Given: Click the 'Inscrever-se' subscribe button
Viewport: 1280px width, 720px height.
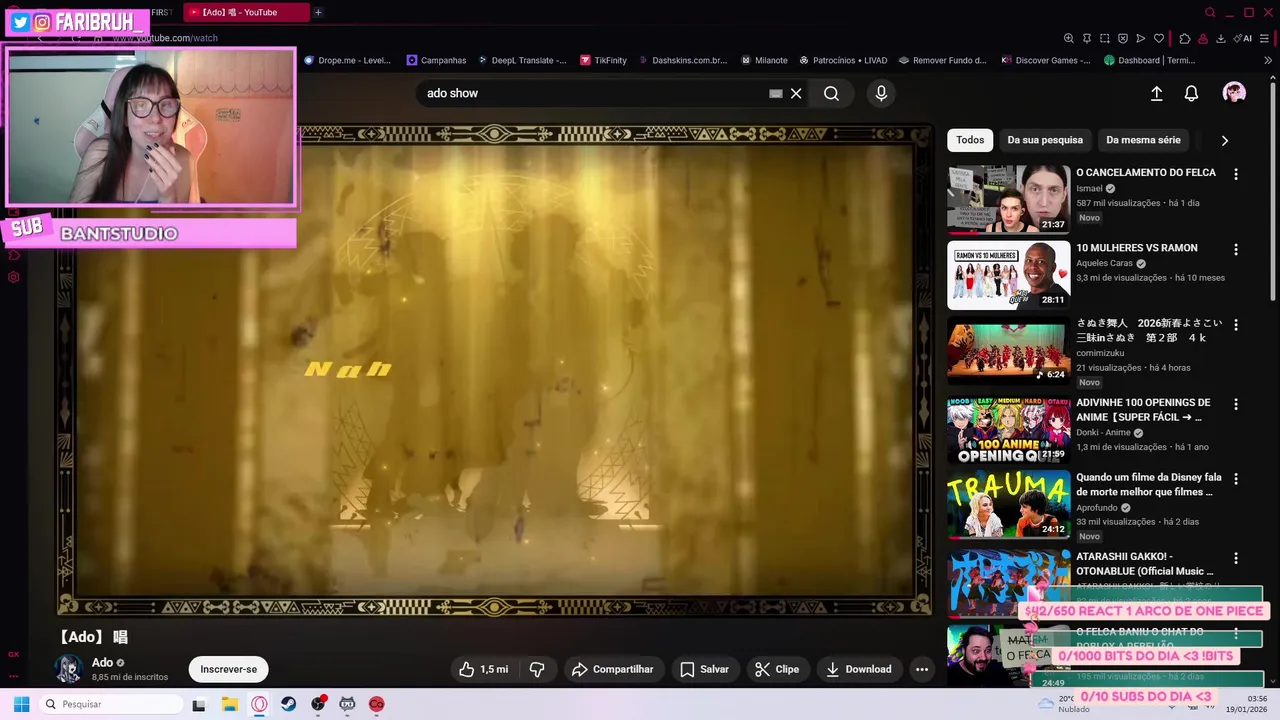Looking at the screenshot, I should point(228,669).
